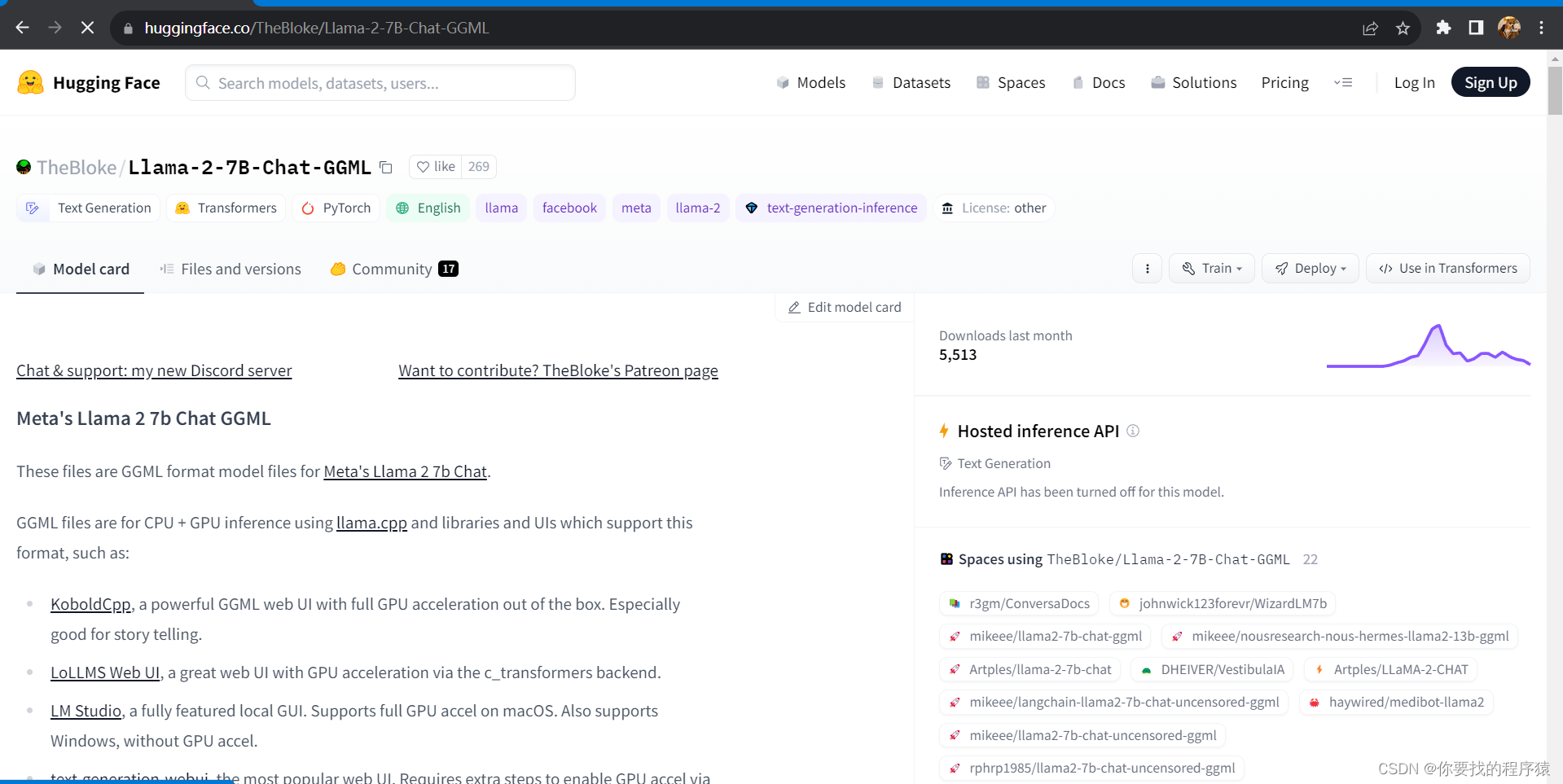Open the r3gm/ConversaDocs space
1563x784 pixels.
(1020, 604)
